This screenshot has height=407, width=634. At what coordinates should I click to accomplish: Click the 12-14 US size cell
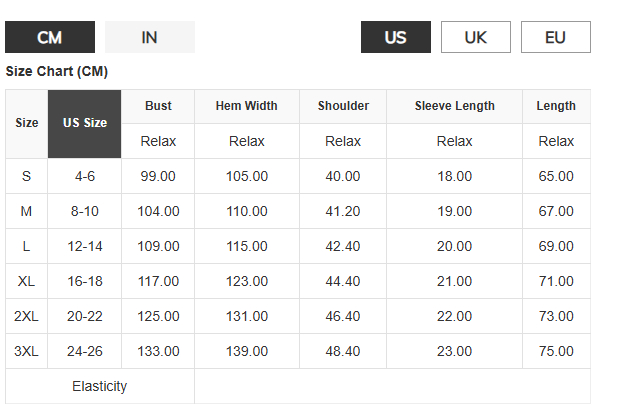(85, 246)
